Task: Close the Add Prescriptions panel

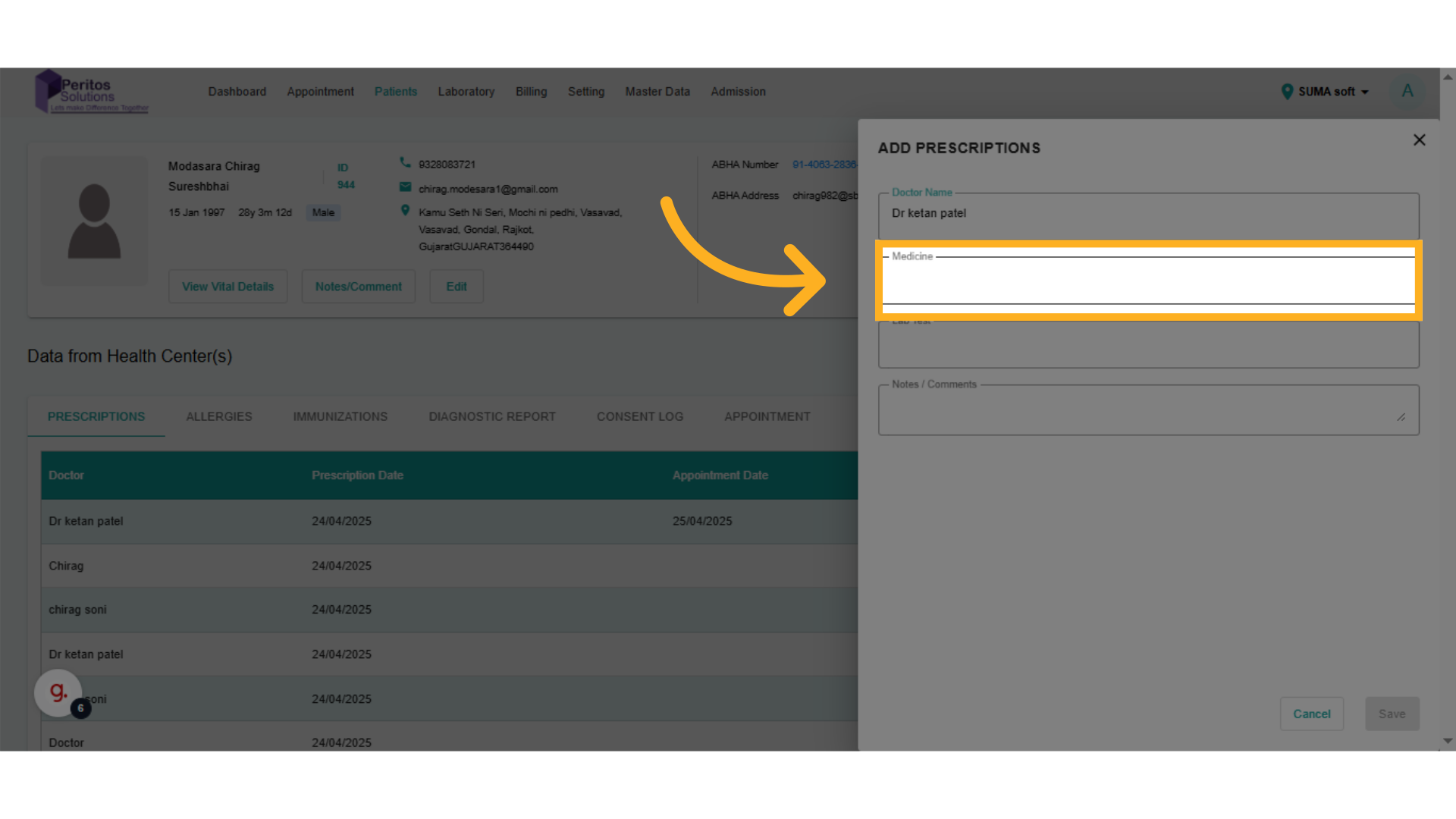Action: [x=1419, y=140]
